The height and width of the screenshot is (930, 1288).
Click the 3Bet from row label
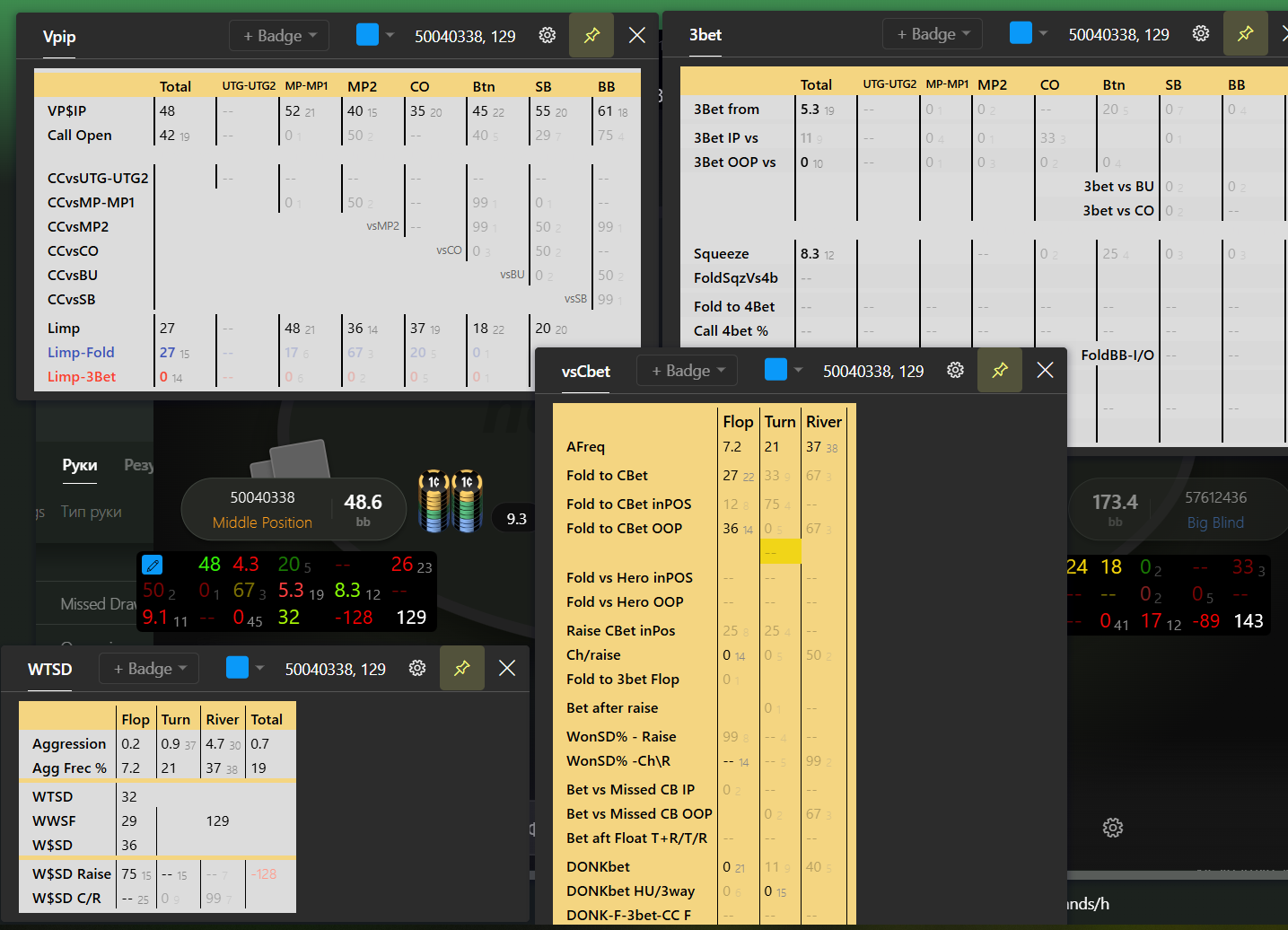(726, 110)
